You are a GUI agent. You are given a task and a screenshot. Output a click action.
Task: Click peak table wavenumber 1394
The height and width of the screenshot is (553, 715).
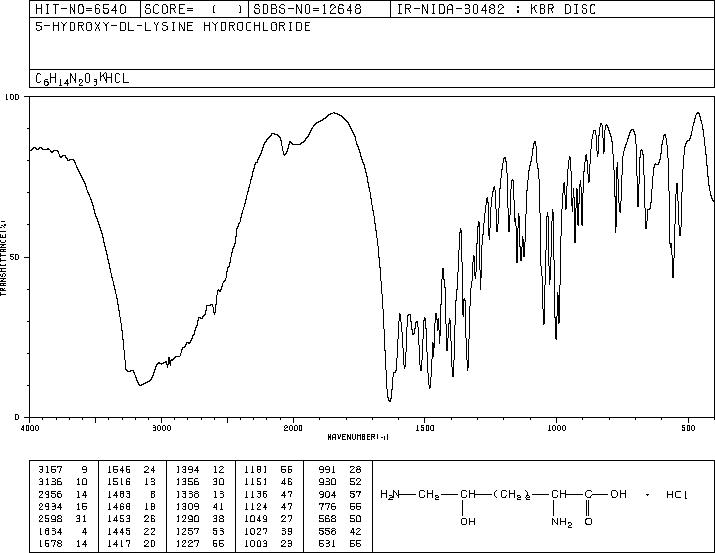(x=187, y=470)
